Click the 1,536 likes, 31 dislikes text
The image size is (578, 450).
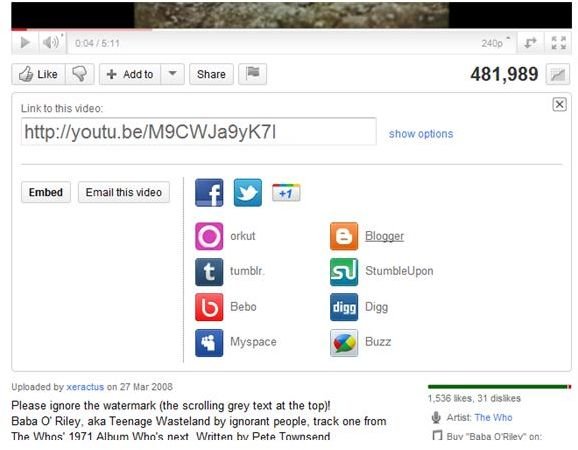[474, 398]
